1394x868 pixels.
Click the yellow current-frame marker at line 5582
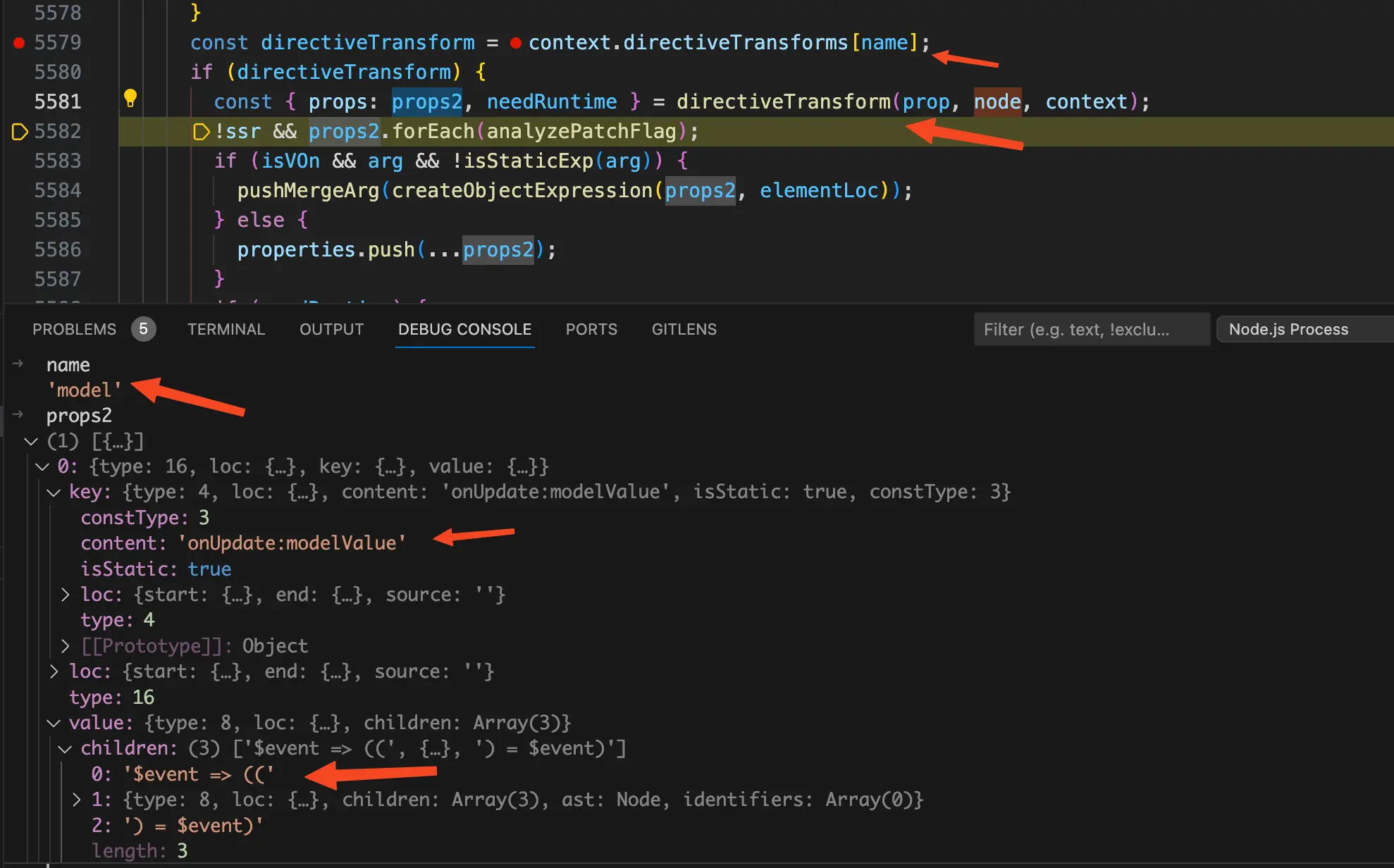point(20,131)
